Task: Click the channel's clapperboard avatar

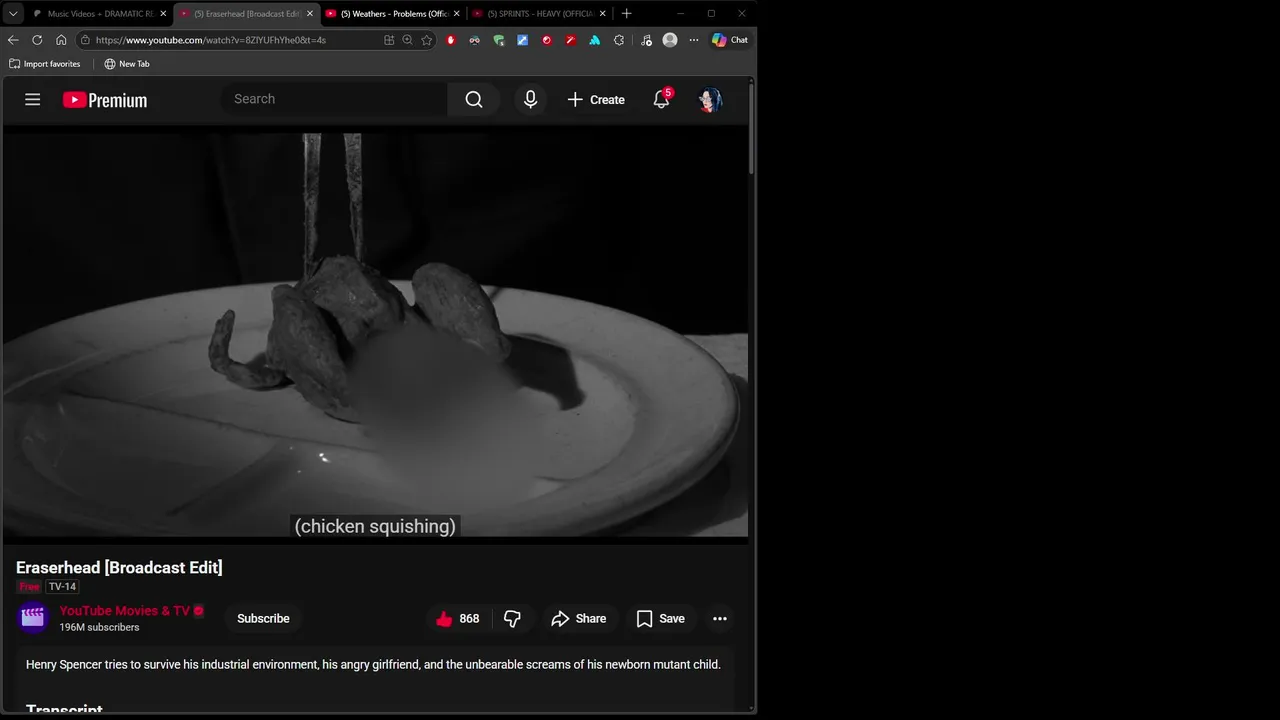Action: click(33, 618)
